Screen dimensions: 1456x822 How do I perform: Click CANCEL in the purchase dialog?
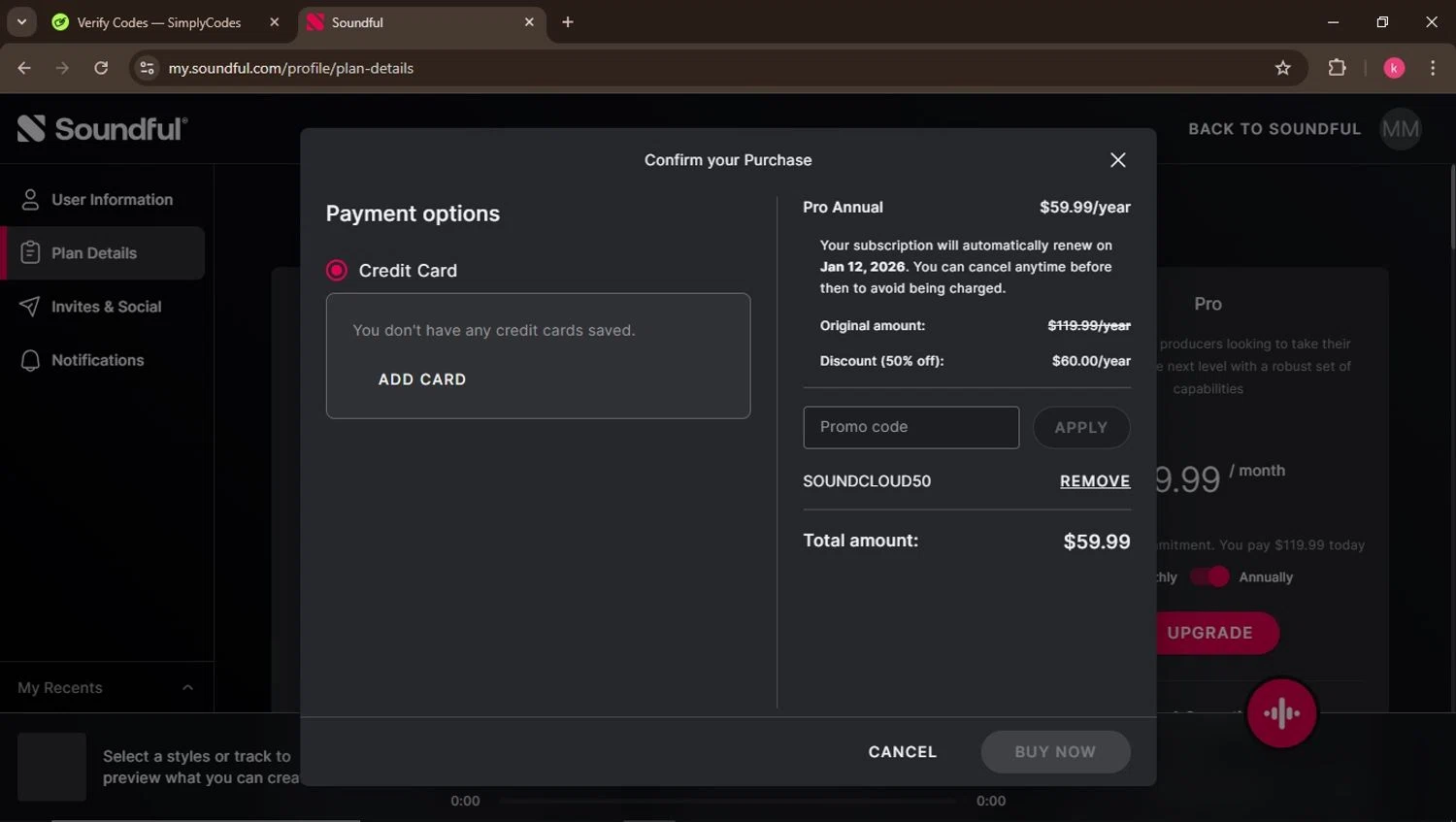(x=903, y=752)
